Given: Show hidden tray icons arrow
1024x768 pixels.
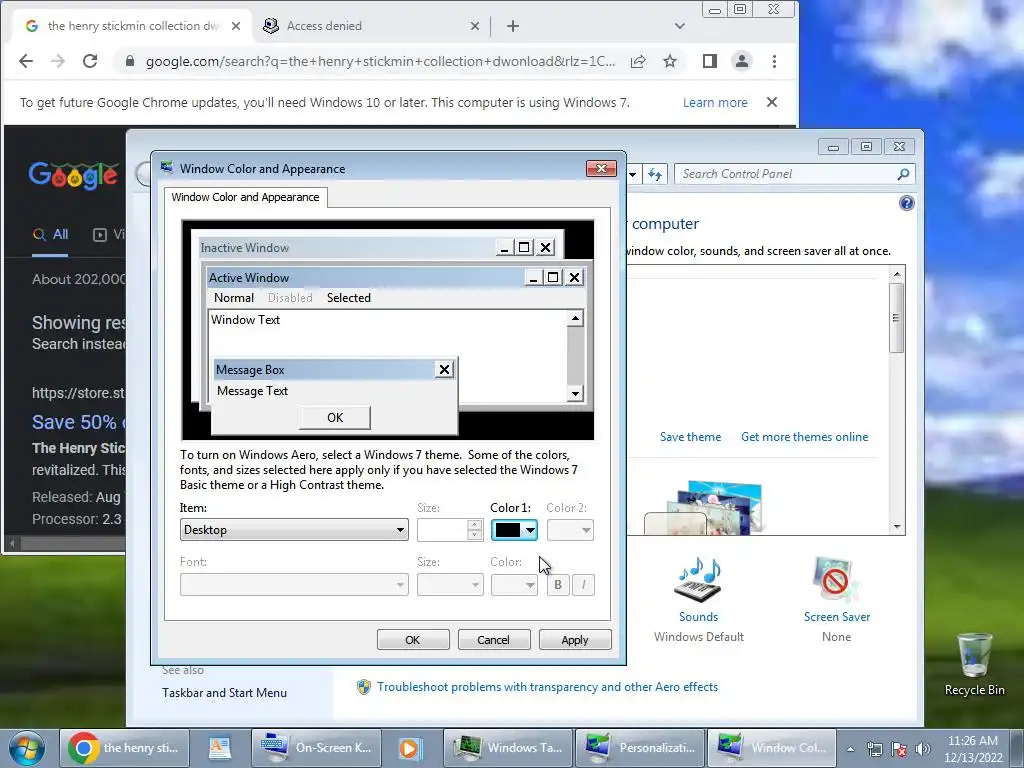Looking at the screenshot, I should coord(850,749).
